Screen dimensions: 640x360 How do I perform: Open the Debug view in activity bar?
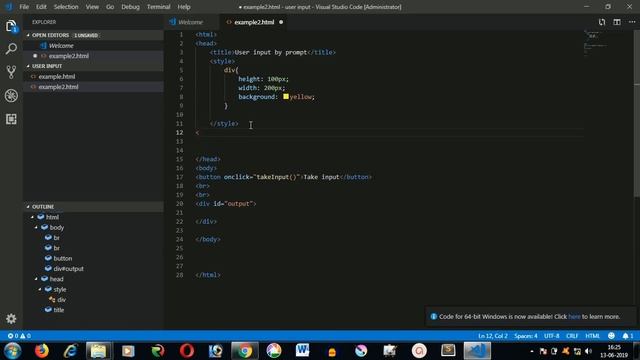point(11,96)
